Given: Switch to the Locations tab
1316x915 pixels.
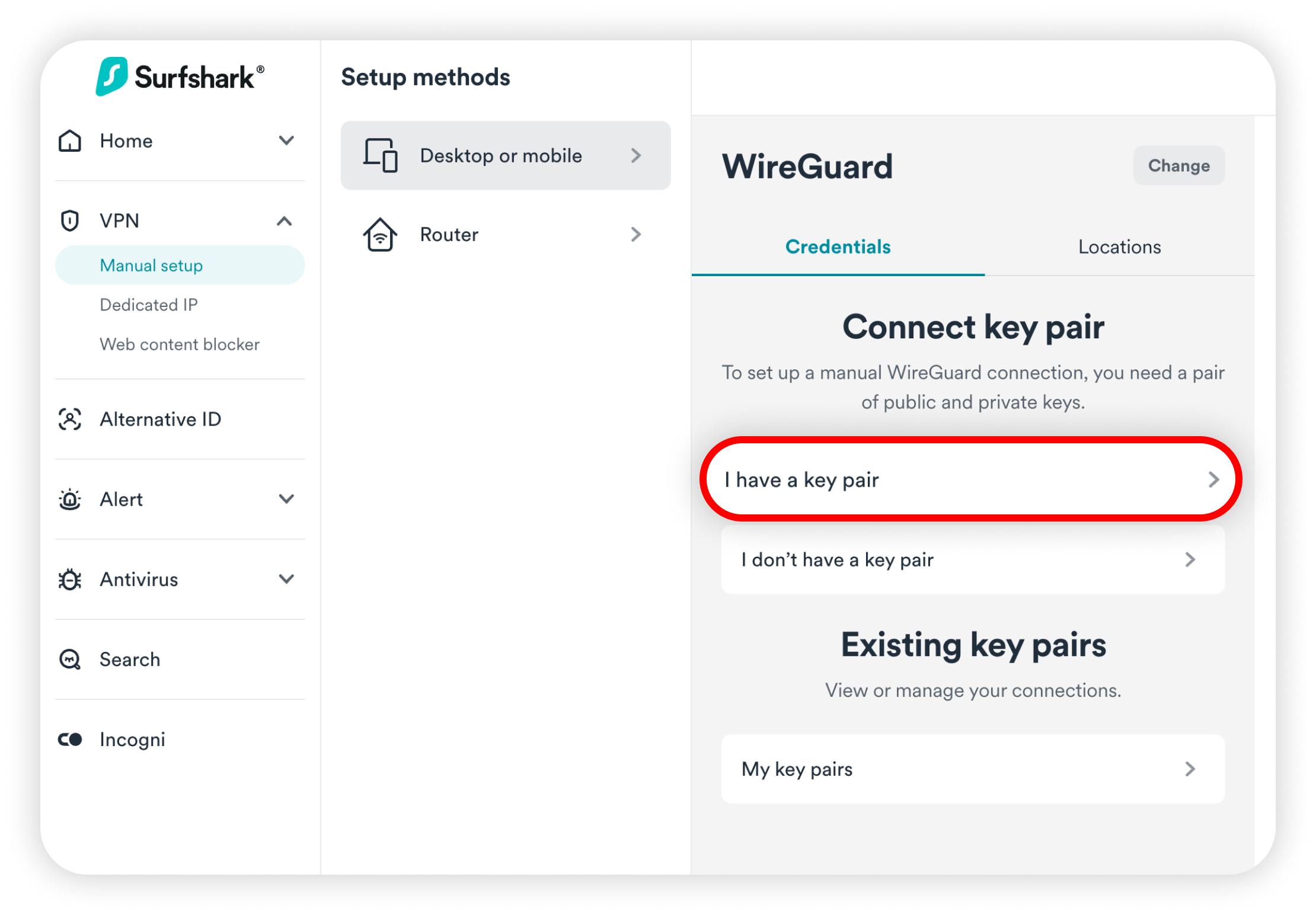Looking at the screenshot, I should [1119, 247].
